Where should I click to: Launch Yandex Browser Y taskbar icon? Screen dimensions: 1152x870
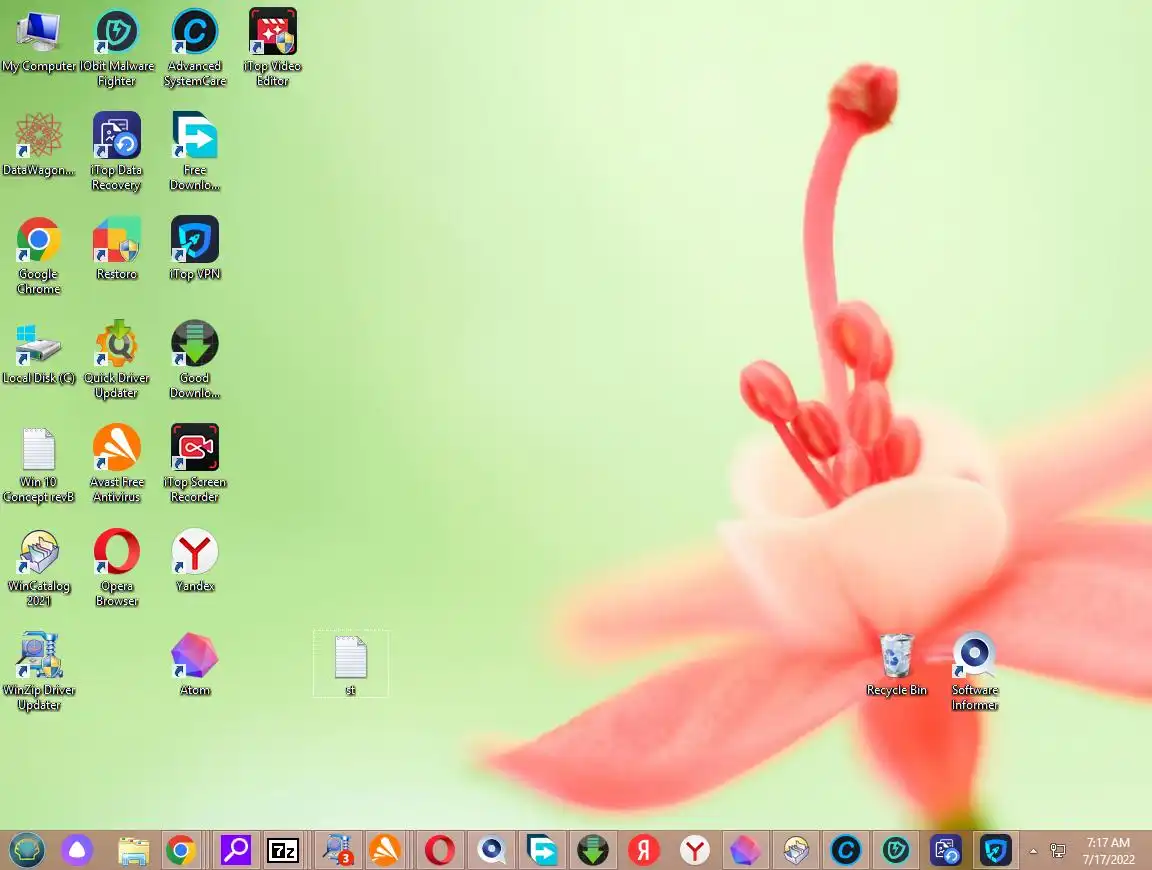[694, 851]
